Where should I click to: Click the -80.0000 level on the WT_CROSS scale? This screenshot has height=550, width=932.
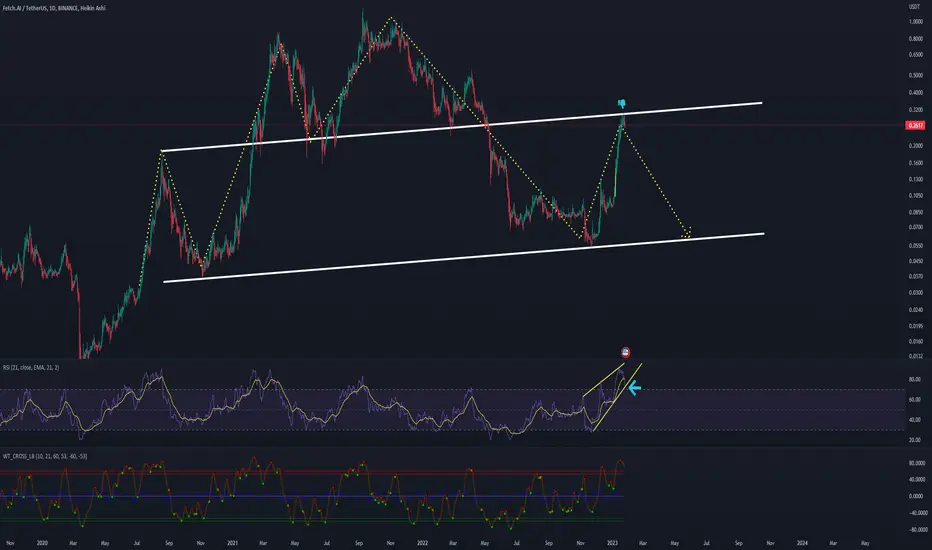pyautogui.click(x=917, y=529)
